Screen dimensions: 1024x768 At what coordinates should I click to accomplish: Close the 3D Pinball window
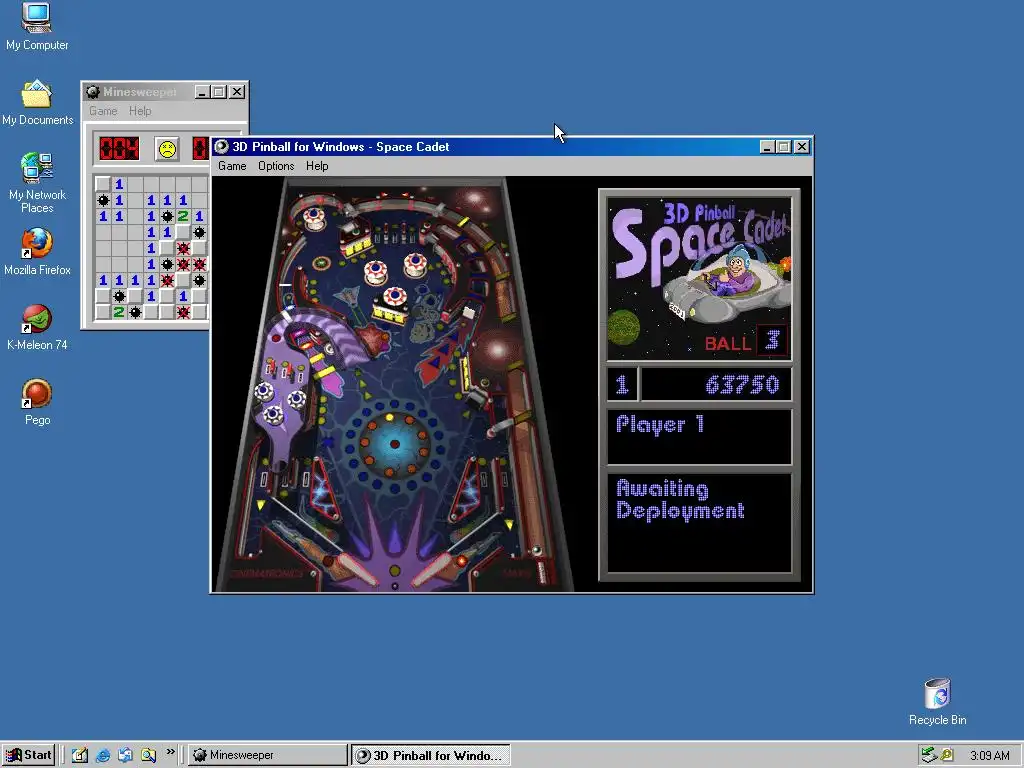point(802,147)
